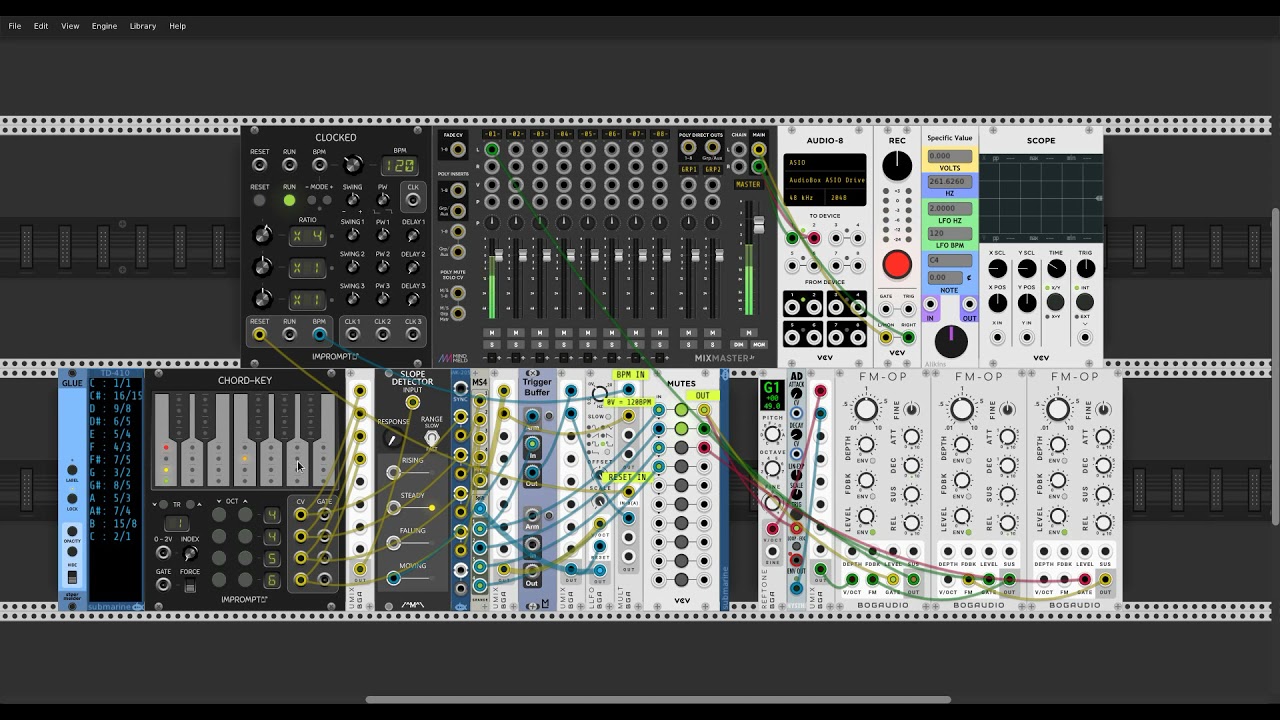Click the red record button on REC
The height and width of the screenshot is (720, 1280).
[x=897, y=265]
